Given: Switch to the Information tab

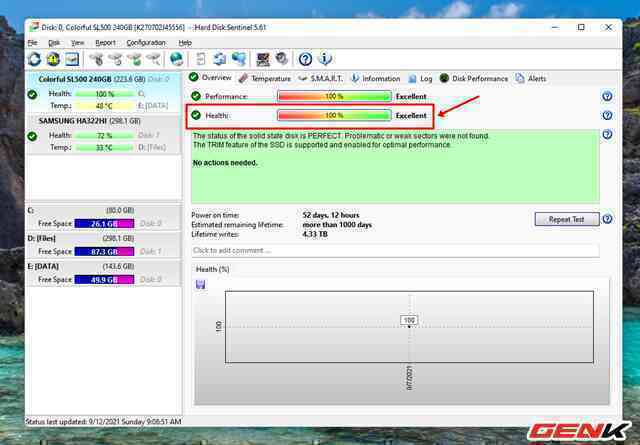Looking at the screenshot, I should [376, 78].
